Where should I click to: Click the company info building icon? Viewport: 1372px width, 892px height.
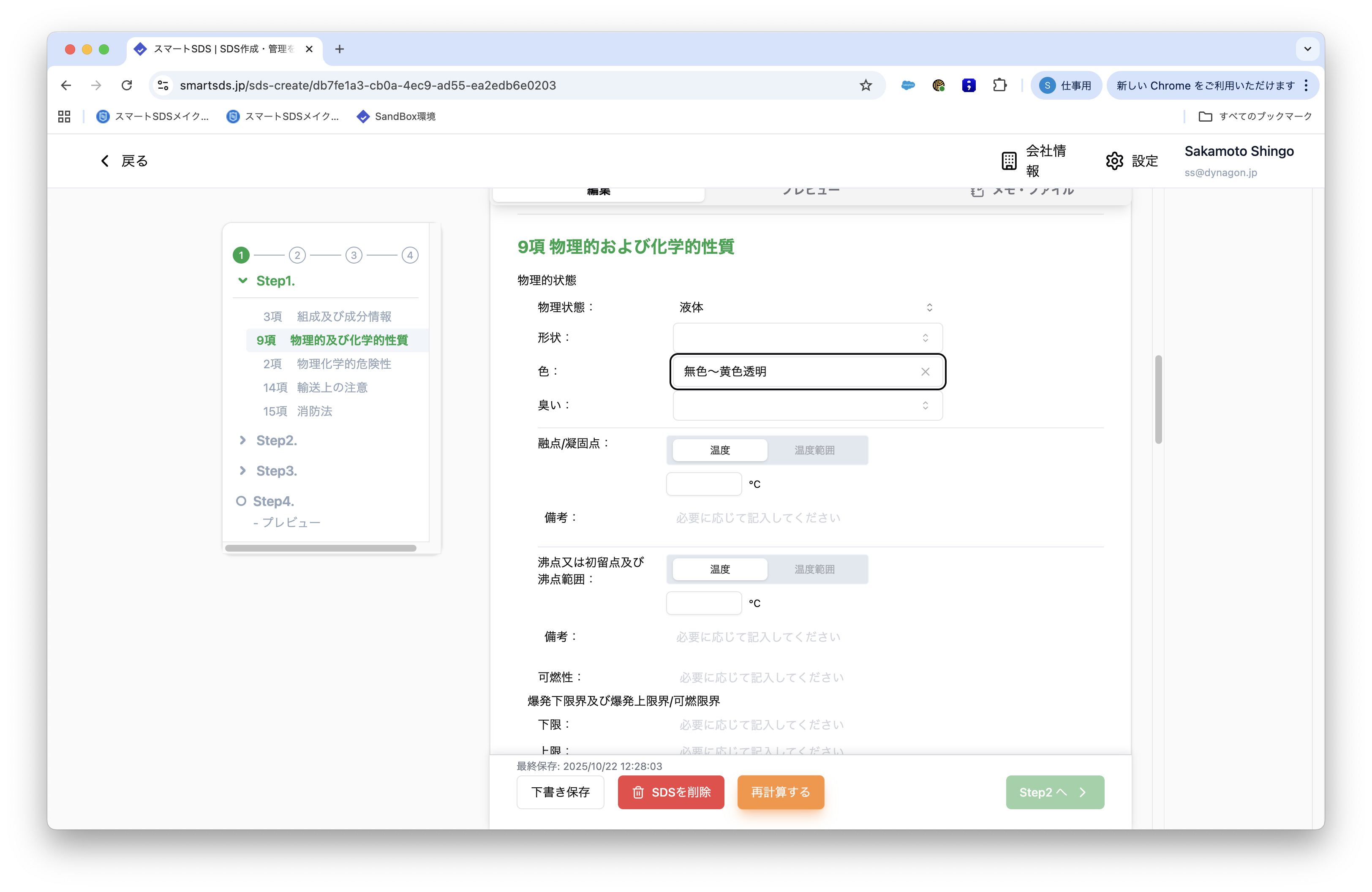(1009, 161)
